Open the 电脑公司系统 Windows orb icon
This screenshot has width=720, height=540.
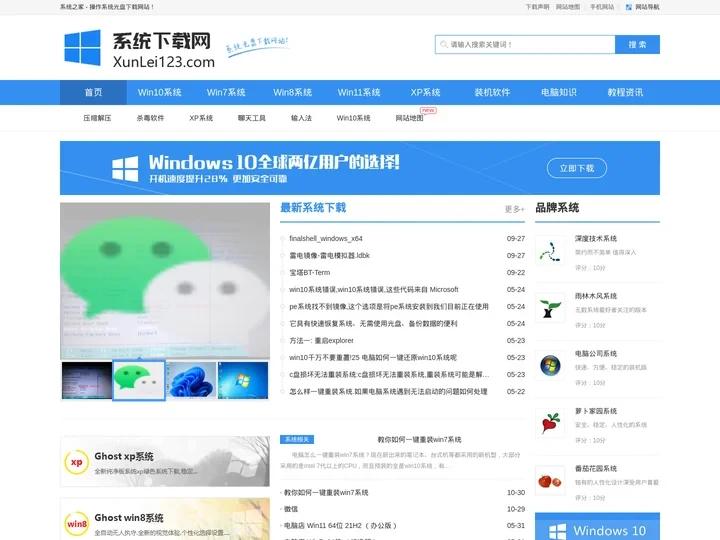(x=550, y=366)
